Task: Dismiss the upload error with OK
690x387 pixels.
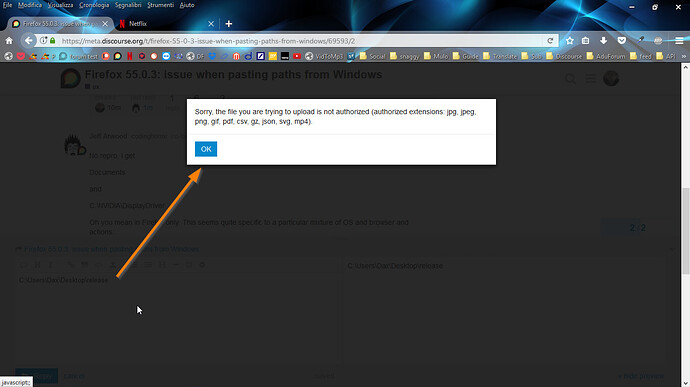Action: point(206,149)
